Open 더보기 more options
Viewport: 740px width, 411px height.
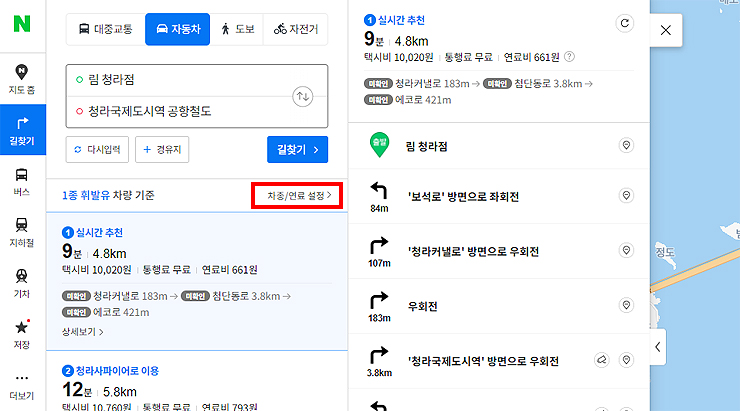tap(22, 386)
